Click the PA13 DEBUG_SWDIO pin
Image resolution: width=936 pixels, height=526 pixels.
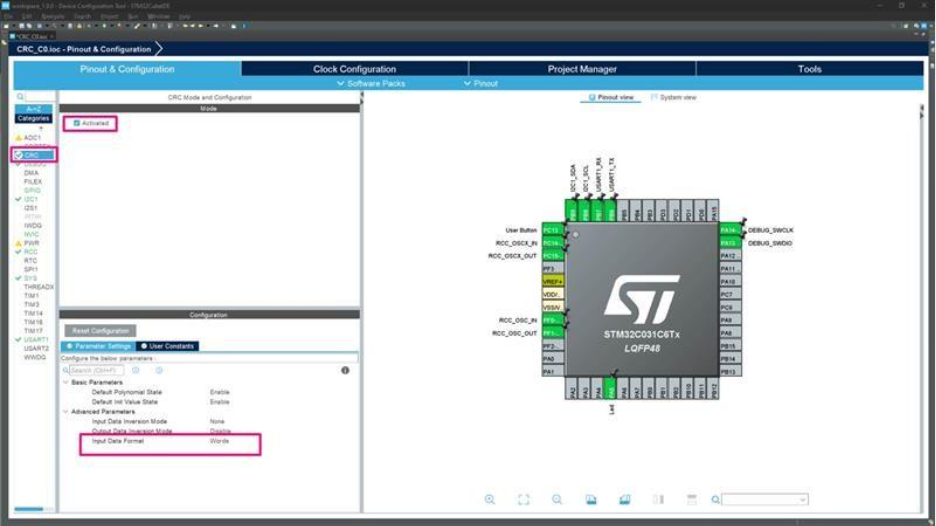(729, 243)
